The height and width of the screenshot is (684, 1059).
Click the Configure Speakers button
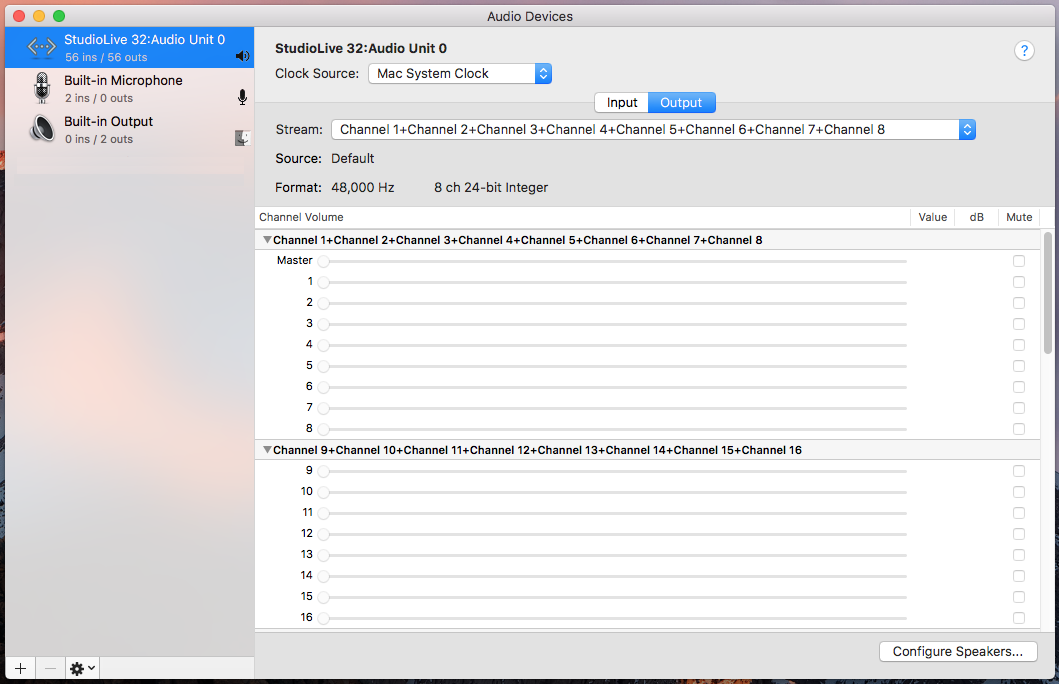pyautogui.click(x=957, y=651)
